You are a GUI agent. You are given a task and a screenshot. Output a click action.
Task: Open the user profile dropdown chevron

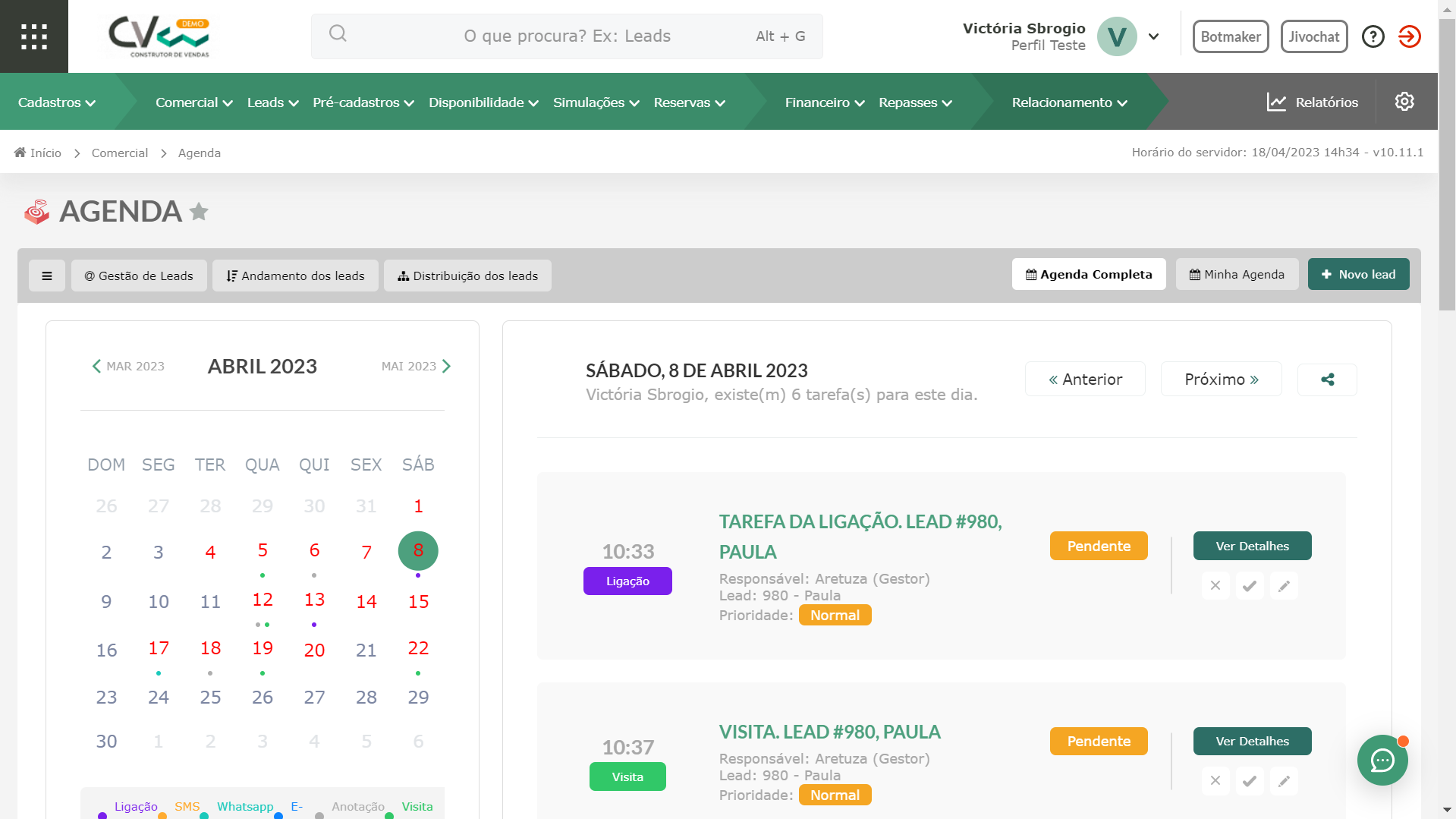point(1153,36)
